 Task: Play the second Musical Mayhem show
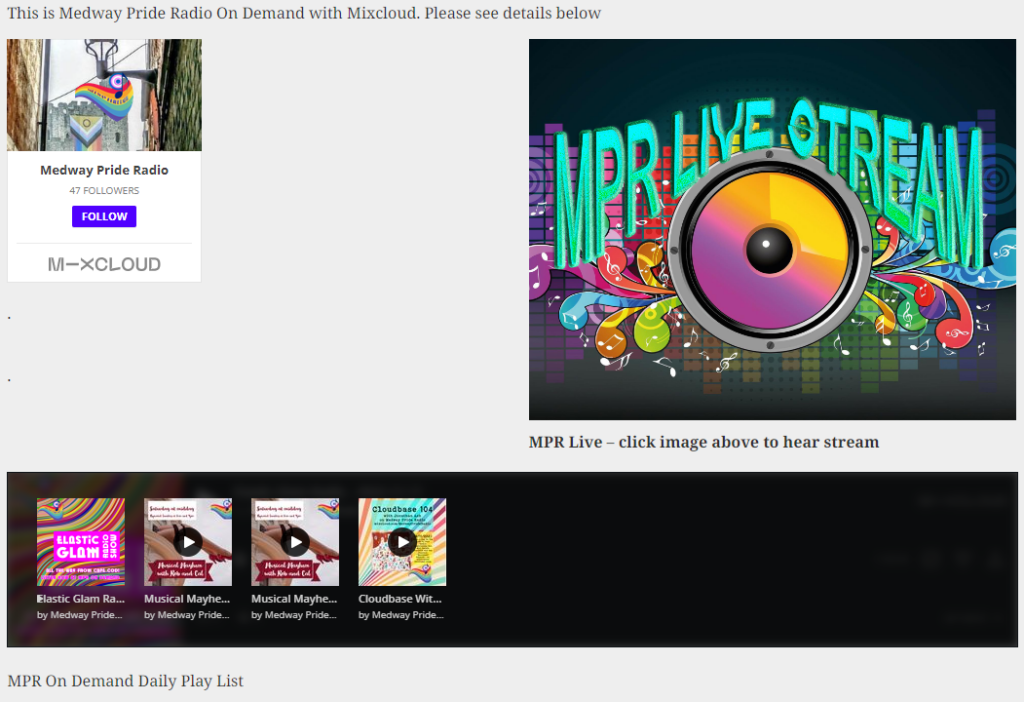click(x=295, y=542)
